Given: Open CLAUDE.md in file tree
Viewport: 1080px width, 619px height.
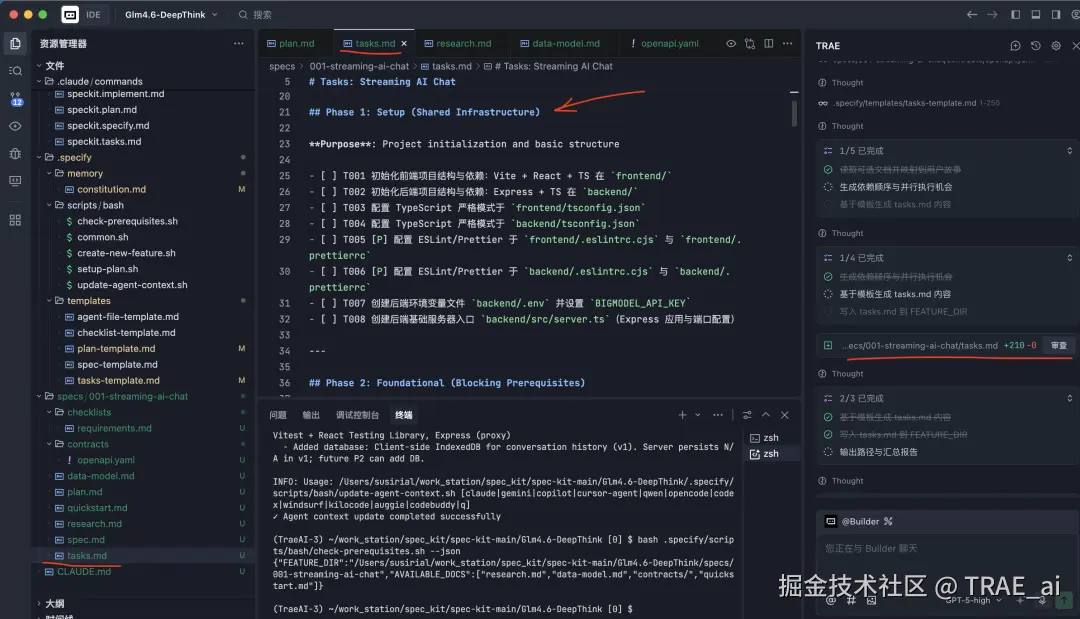Looking at the screenshot, I should click(x=83, y=571).
